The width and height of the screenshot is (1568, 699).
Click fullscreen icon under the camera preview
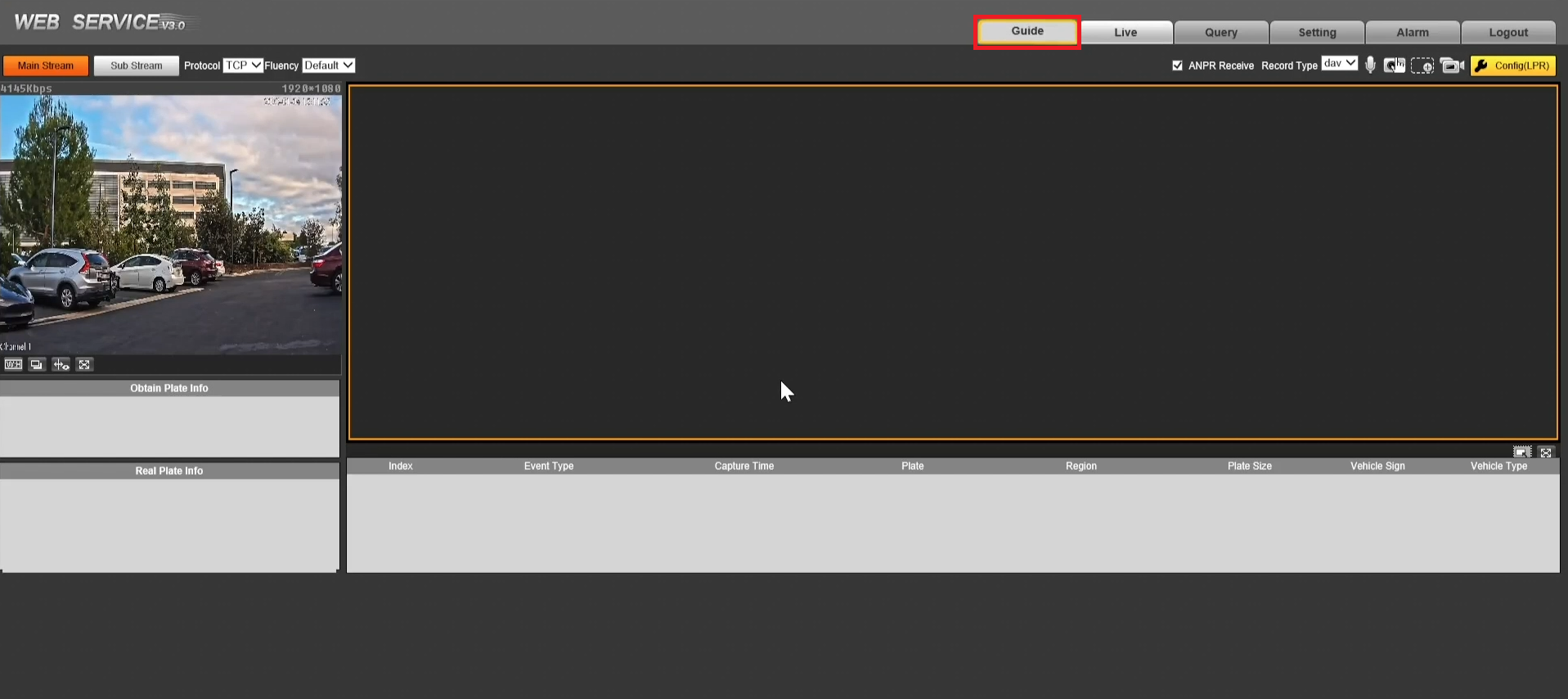[x=84, y=365]
